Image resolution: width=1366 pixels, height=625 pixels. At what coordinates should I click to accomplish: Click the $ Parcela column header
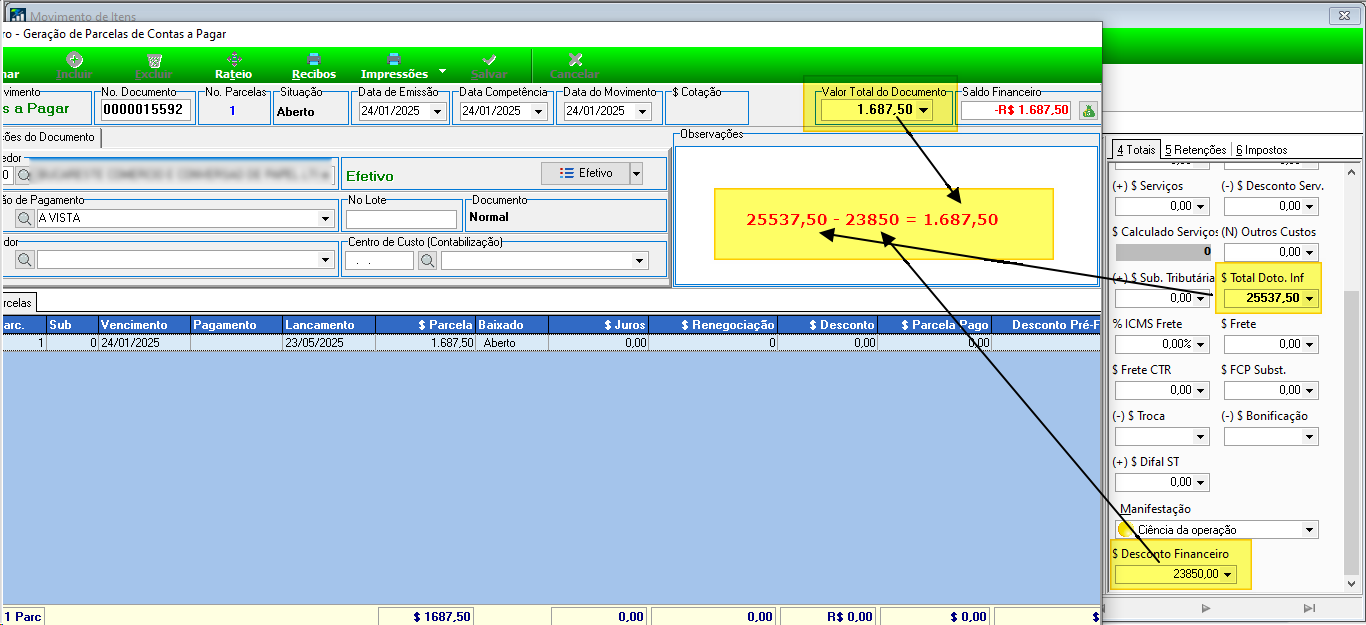tap(426, 325)
